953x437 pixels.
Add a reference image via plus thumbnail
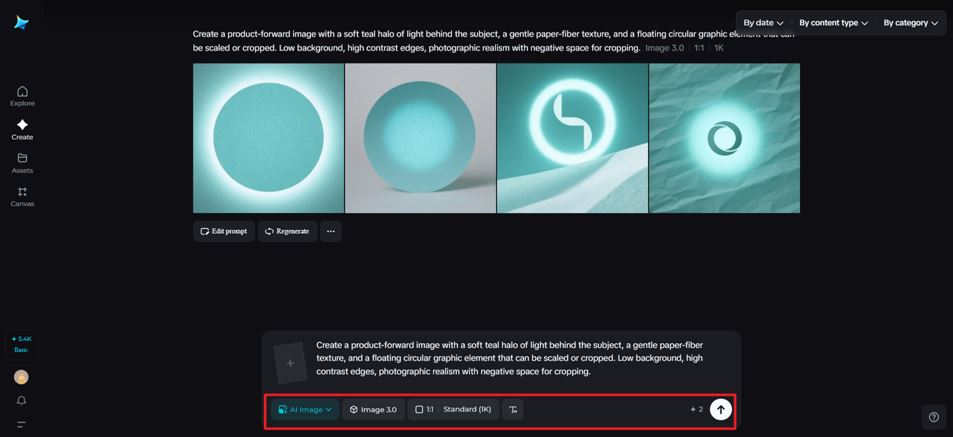coord(290,363)
